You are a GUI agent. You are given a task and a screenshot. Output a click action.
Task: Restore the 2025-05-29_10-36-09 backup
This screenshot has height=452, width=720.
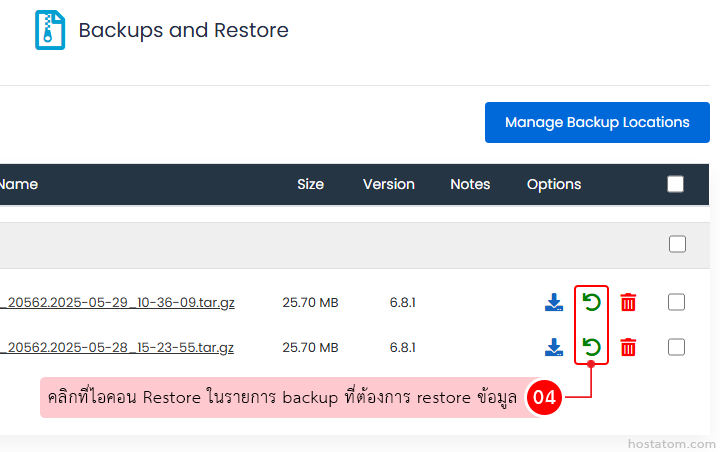[x=592, y=302]
